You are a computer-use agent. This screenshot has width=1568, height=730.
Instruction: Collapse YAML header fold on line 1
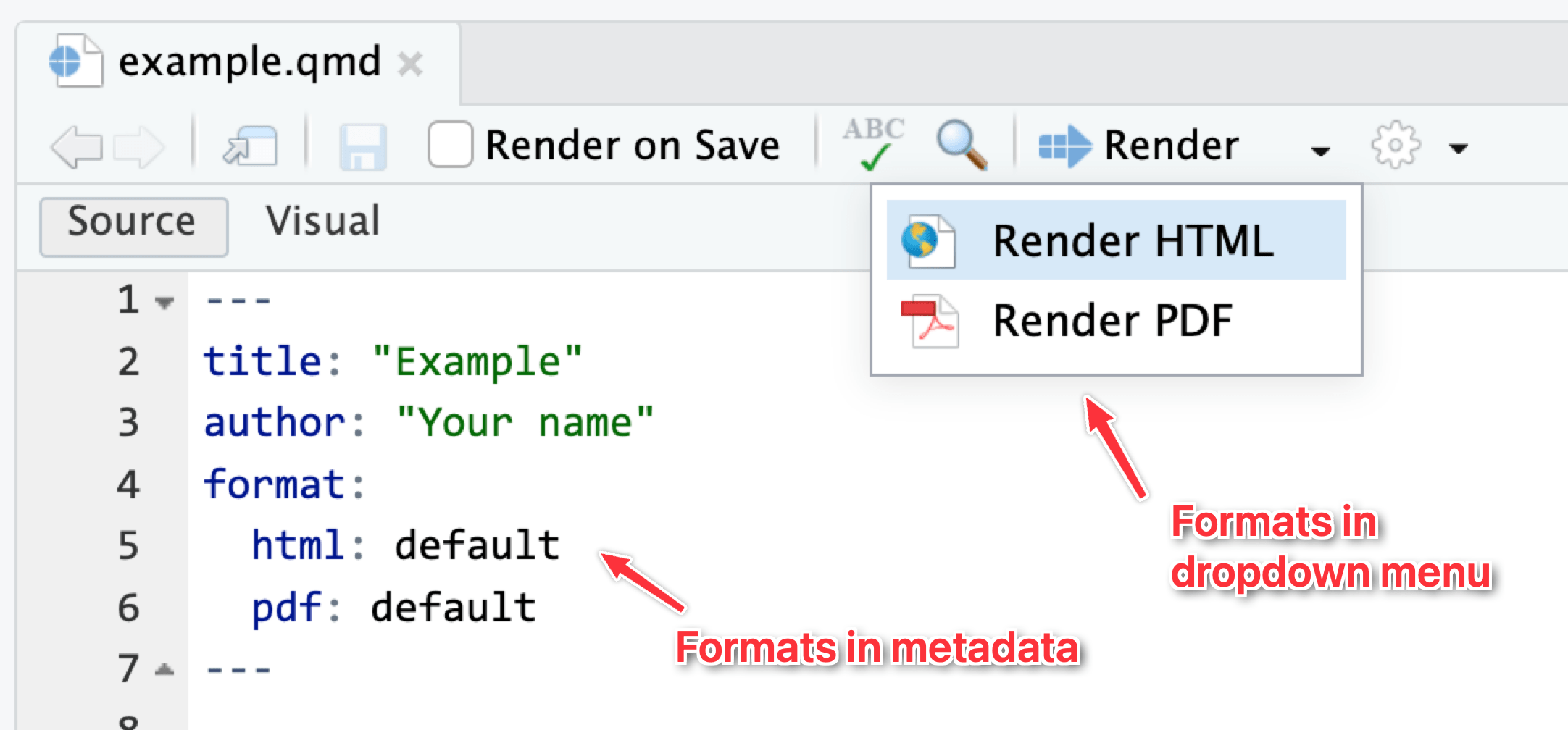[165, 302]
